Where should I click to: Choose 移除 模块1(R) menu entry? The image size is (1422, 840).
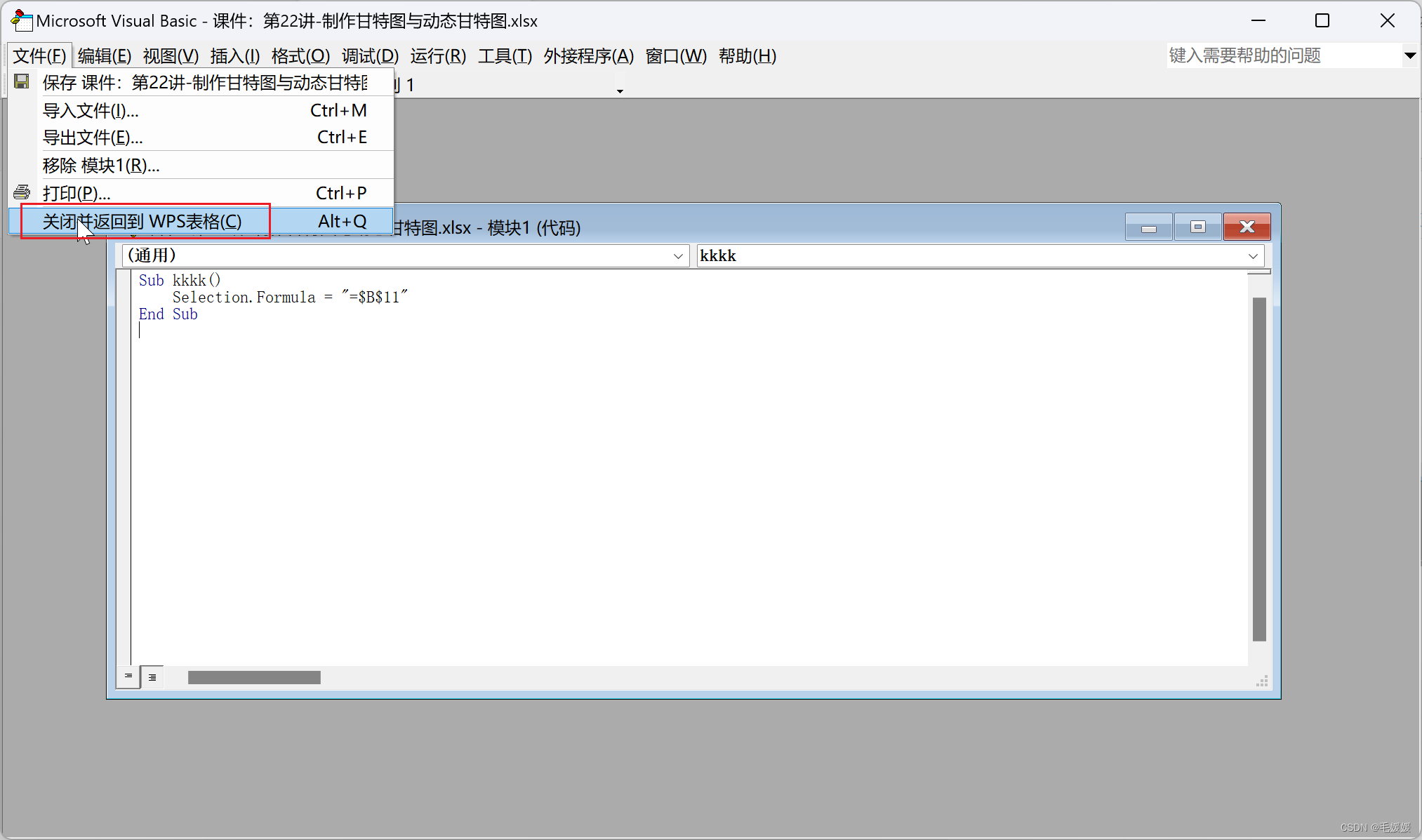(x=101, y=166)
